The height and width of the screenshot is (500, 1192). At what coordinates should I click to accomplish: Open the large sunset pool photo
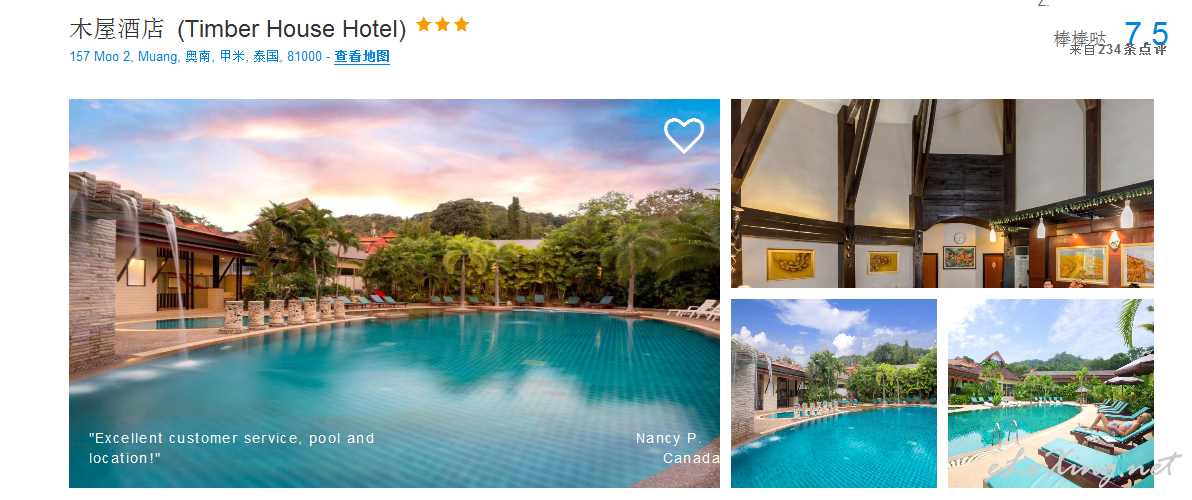(x=394, y=293)
